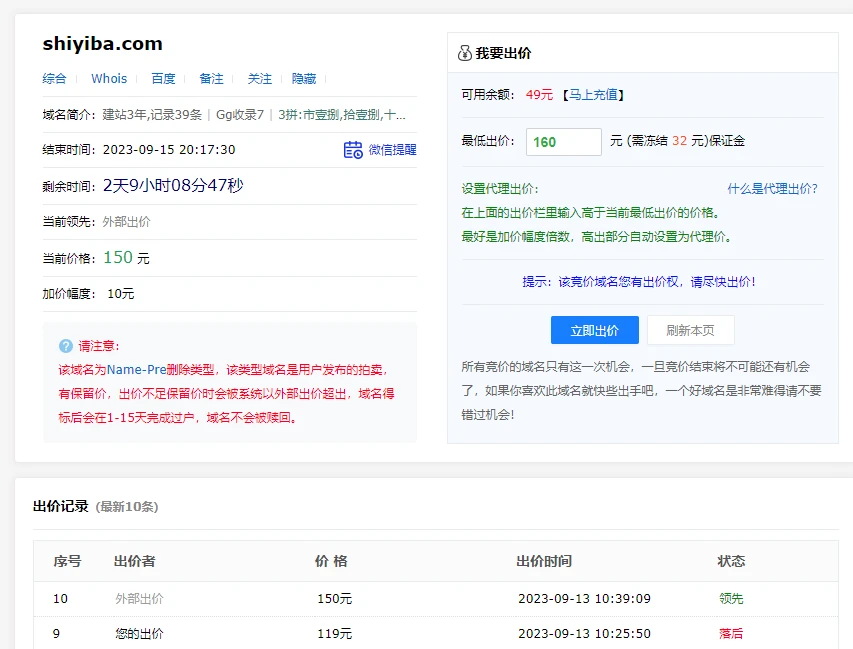Image resolution: width=853 pixels, height=649 pixels.
Task: Click the WeChat reminder calendar icon
Action: [353, 150]
